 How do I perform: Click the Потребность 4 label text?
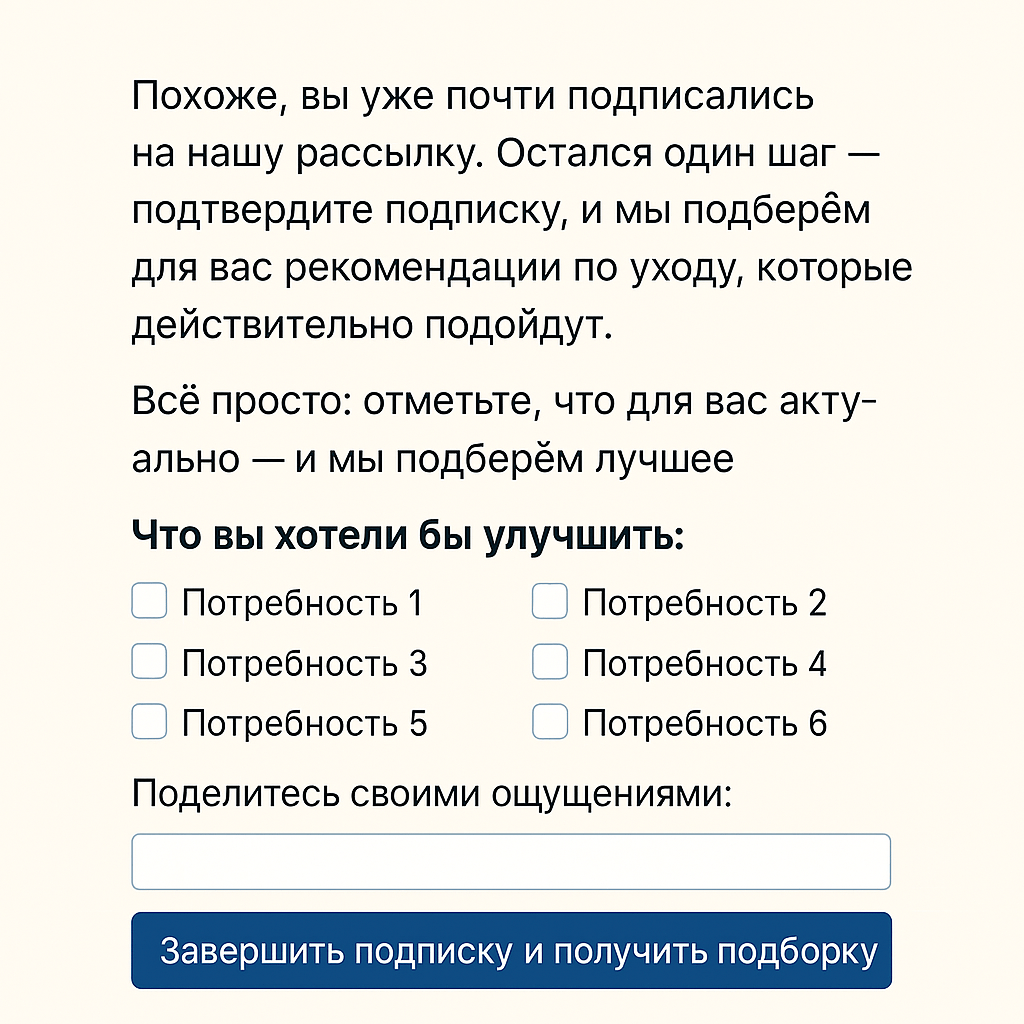coord(704,663)
